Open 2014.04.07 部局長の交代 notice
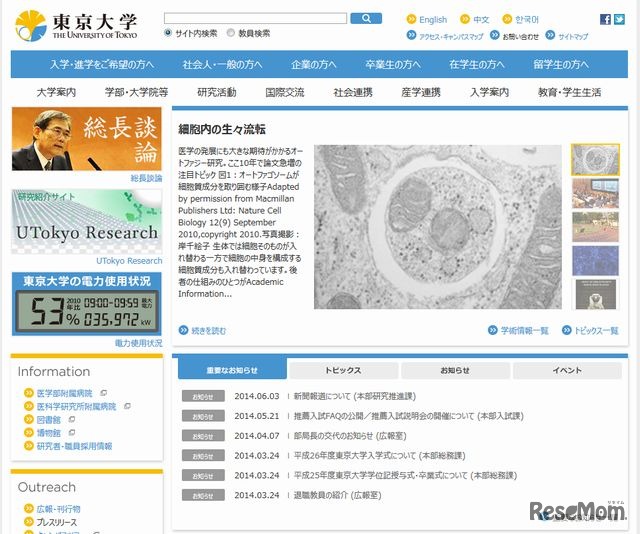640x534 pixels. (x=350, y=436)
